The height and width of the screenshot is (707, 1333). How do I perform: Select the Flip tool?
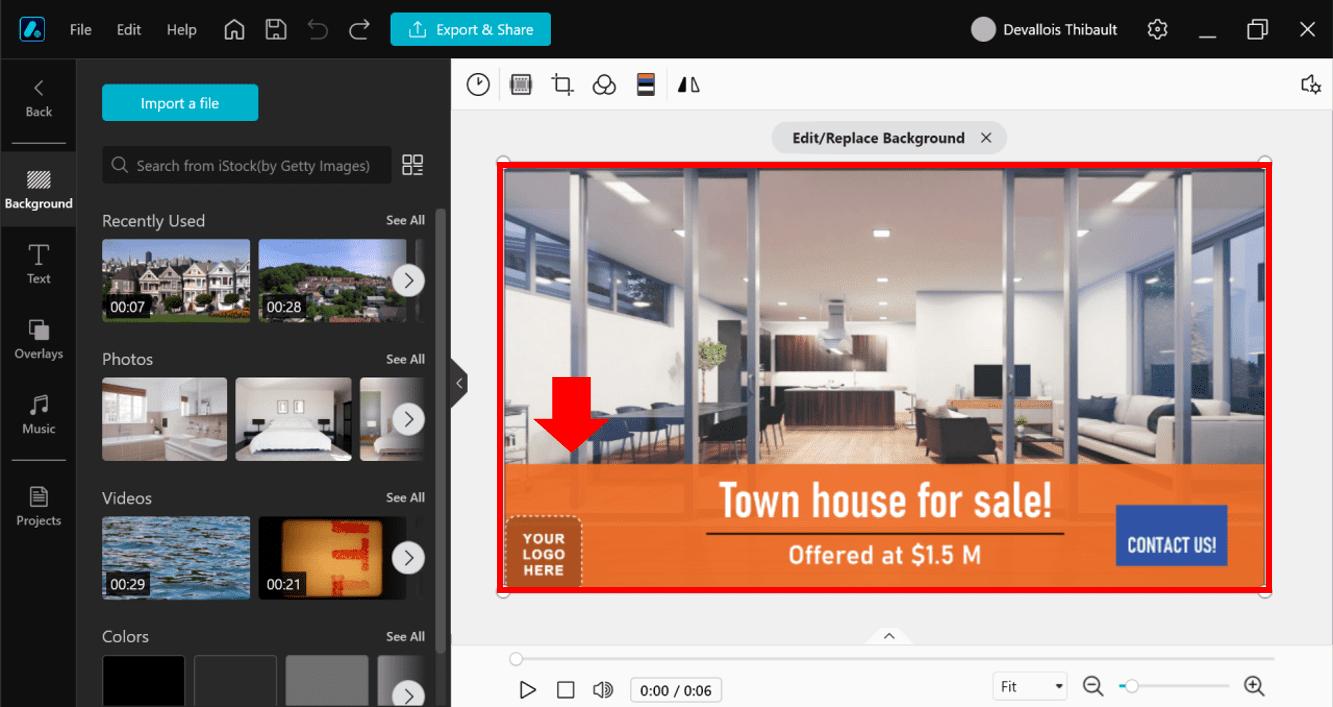688,84
